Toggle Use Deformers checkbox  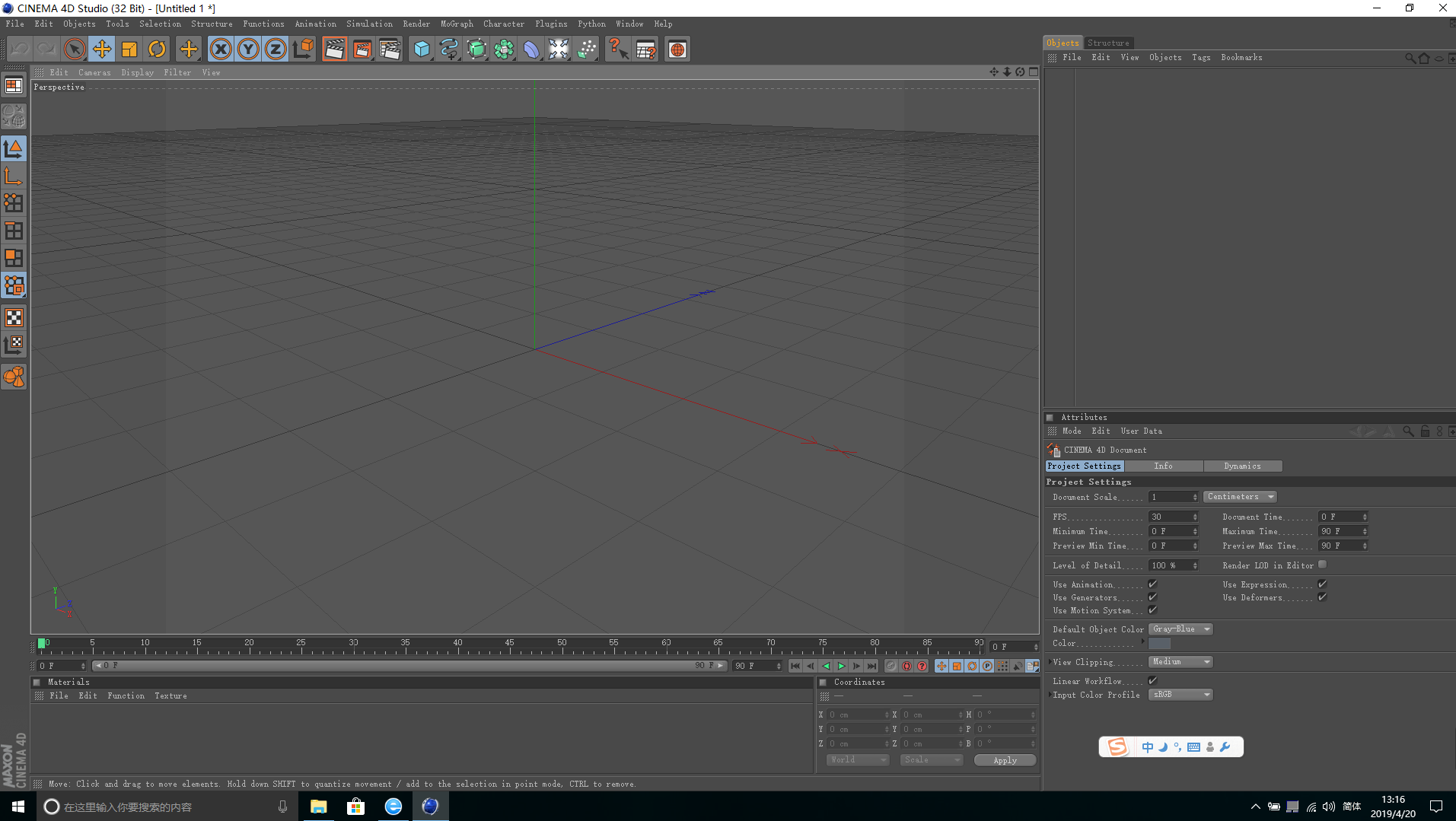[1322, 597]
